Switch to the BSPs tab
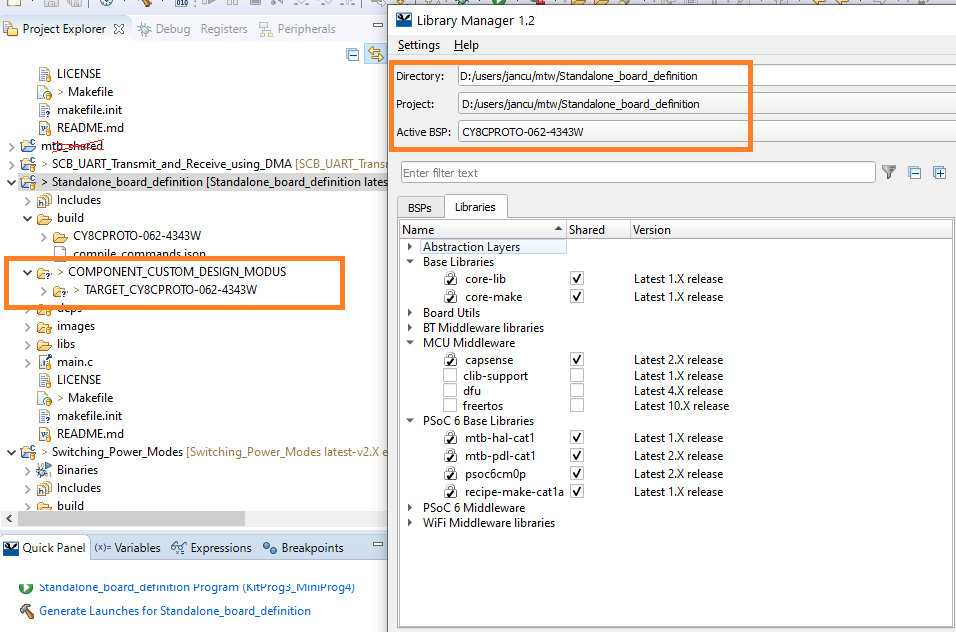Screen dimensions: 956x632 click(420, 207)
